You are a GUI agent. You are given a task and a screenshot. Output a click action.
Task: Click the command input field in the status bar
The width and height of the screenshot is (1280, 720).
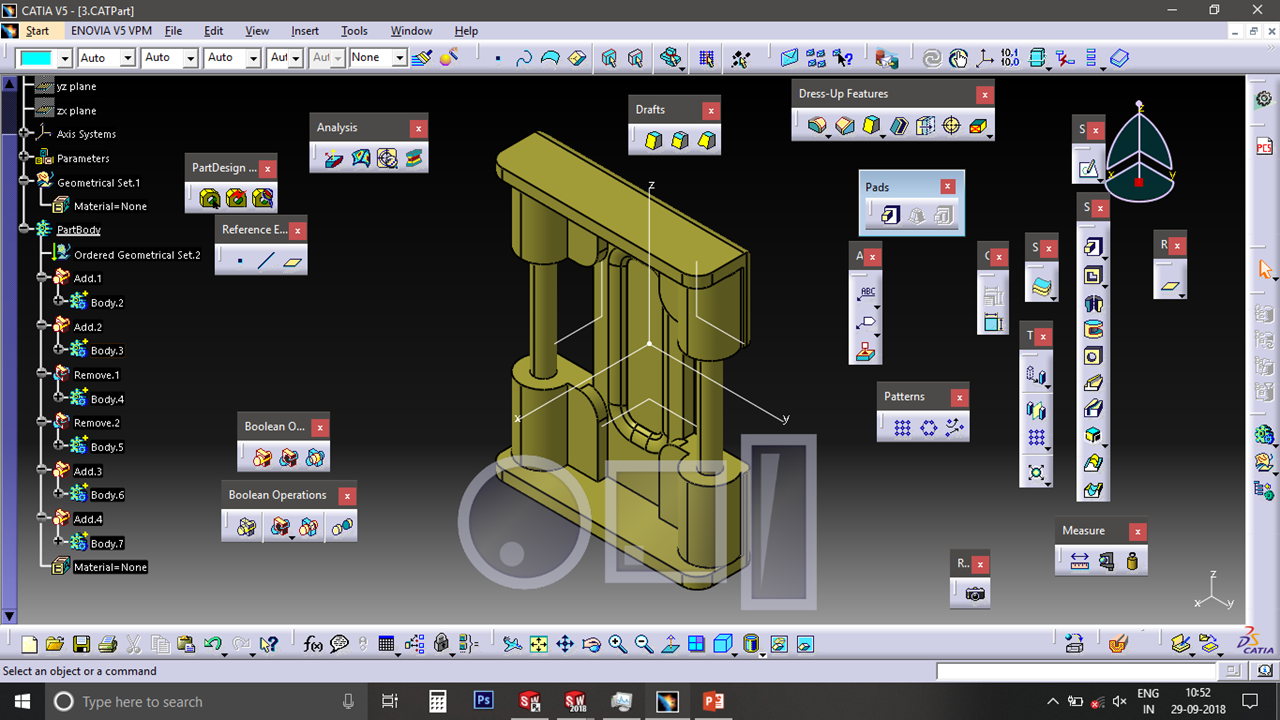point(1078,671)
